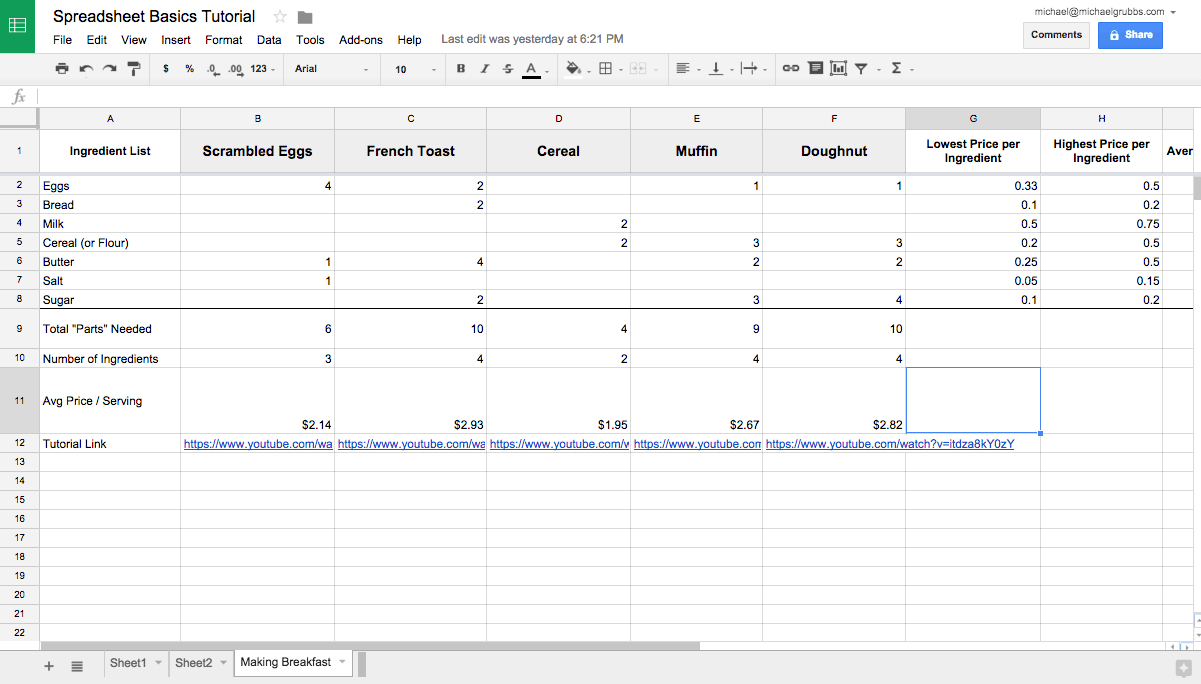Decrease decimal places
1201x684 pixels.
[211, 68]
